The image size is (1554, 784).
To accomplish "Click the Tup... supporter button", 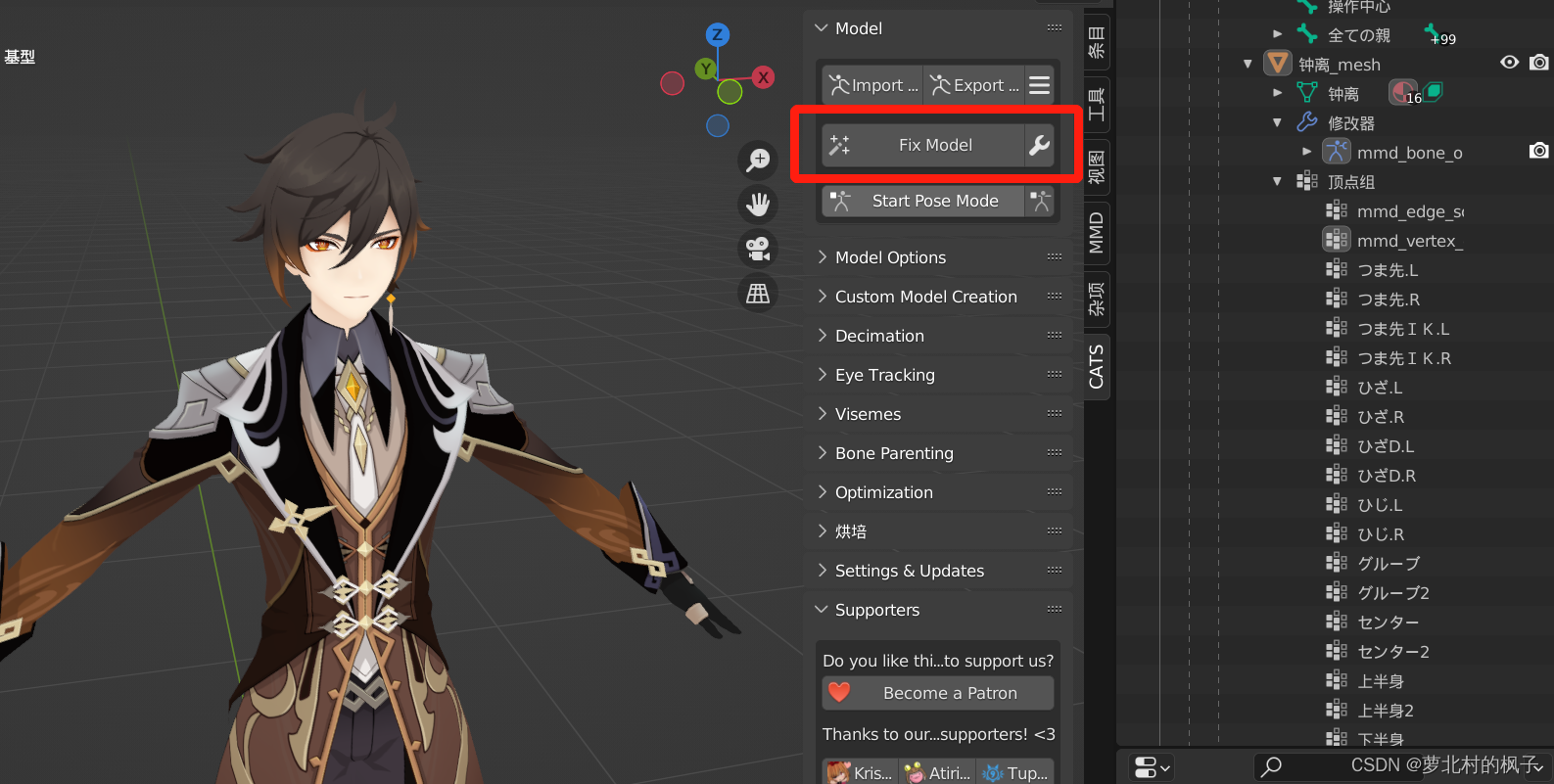I will pos(1015,772).
